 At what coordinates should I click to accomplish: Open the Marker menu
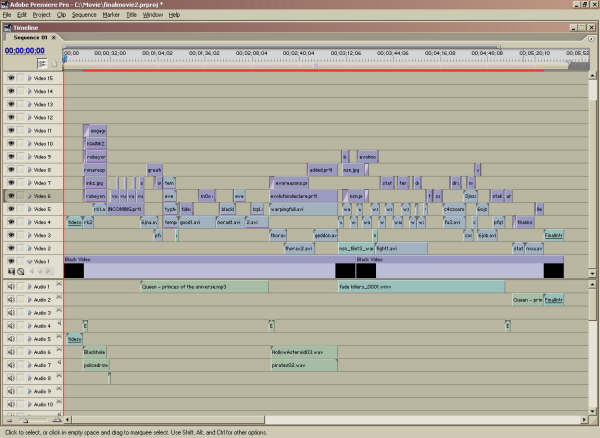pyautogui.click(x=111, y=15)
